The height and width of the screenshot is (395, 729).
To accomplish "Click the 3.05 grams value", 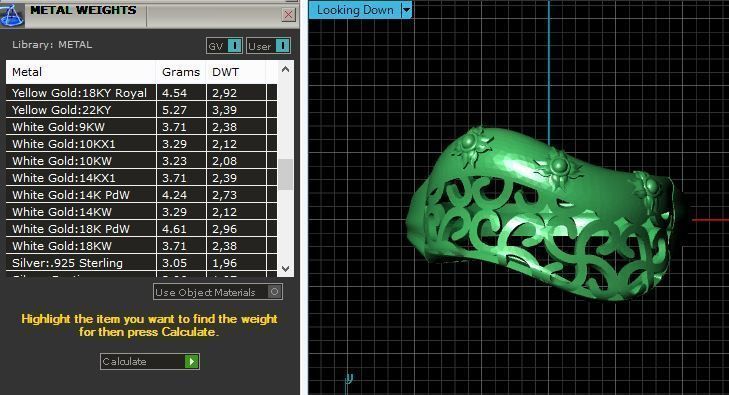I will [x=174, y=263].
